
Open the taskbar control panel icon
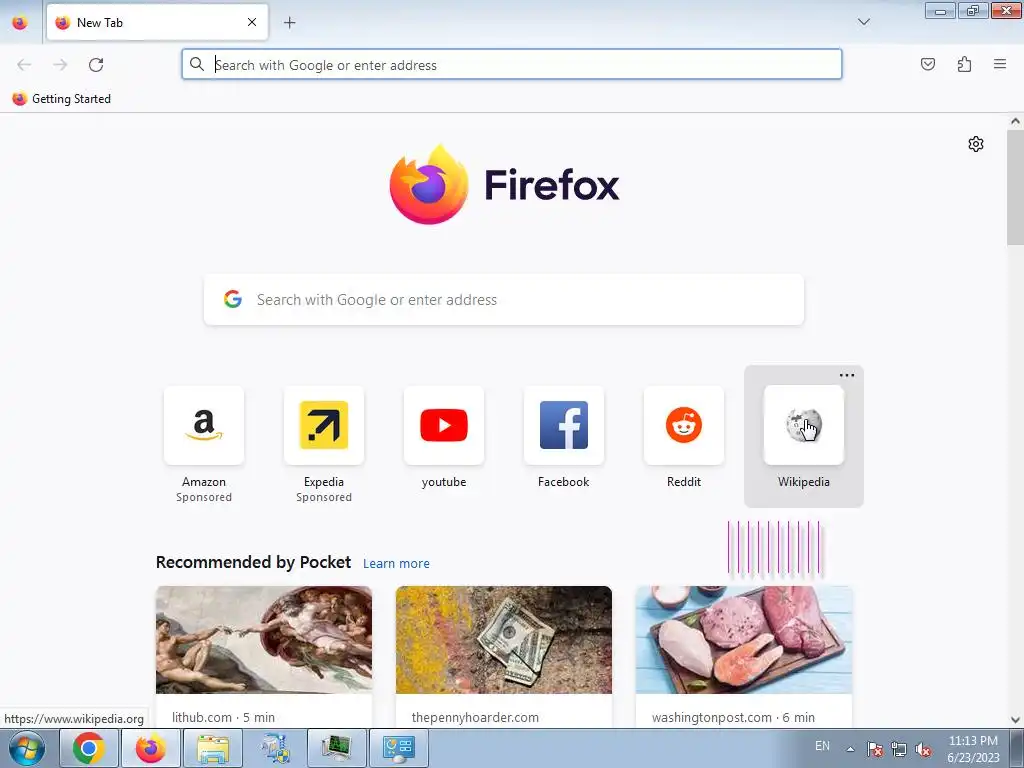click(x=399, y=748)
